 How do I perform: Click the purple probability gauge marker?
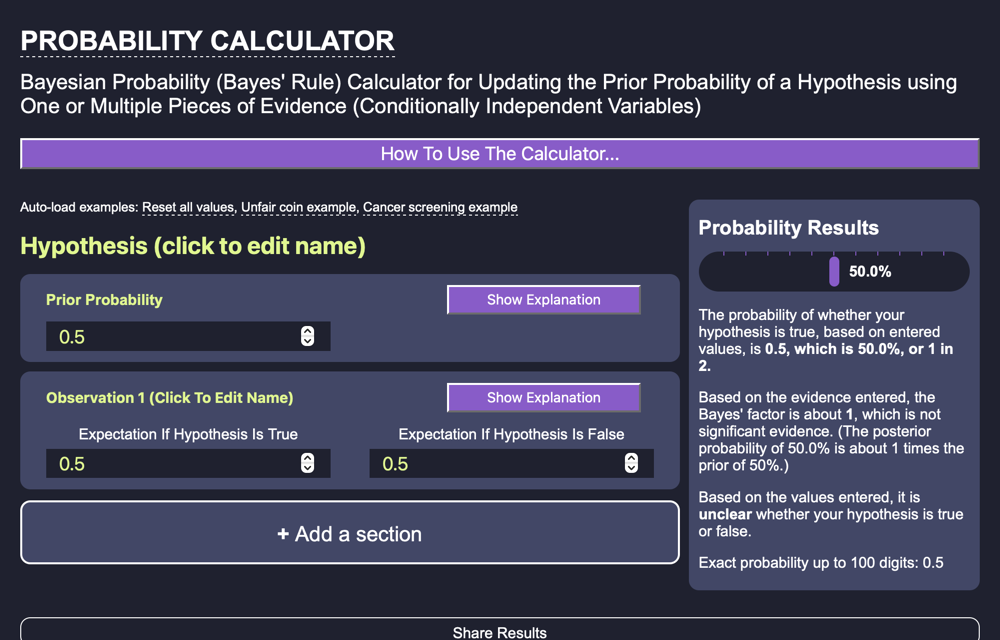pos(834,272)
